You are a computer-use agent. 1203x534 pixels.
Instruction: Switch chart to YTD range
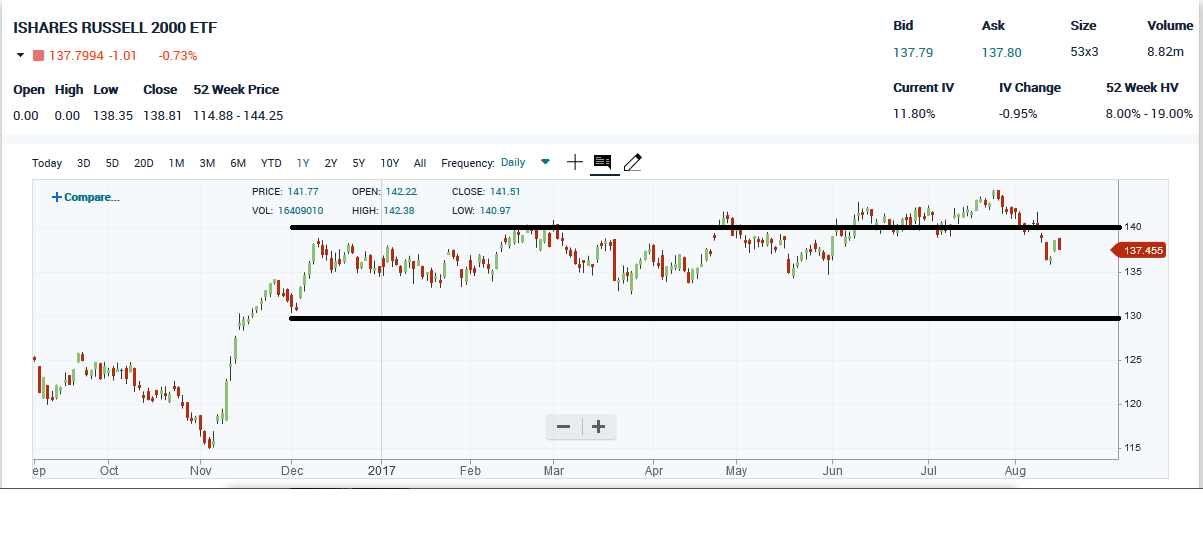[271, 163]
